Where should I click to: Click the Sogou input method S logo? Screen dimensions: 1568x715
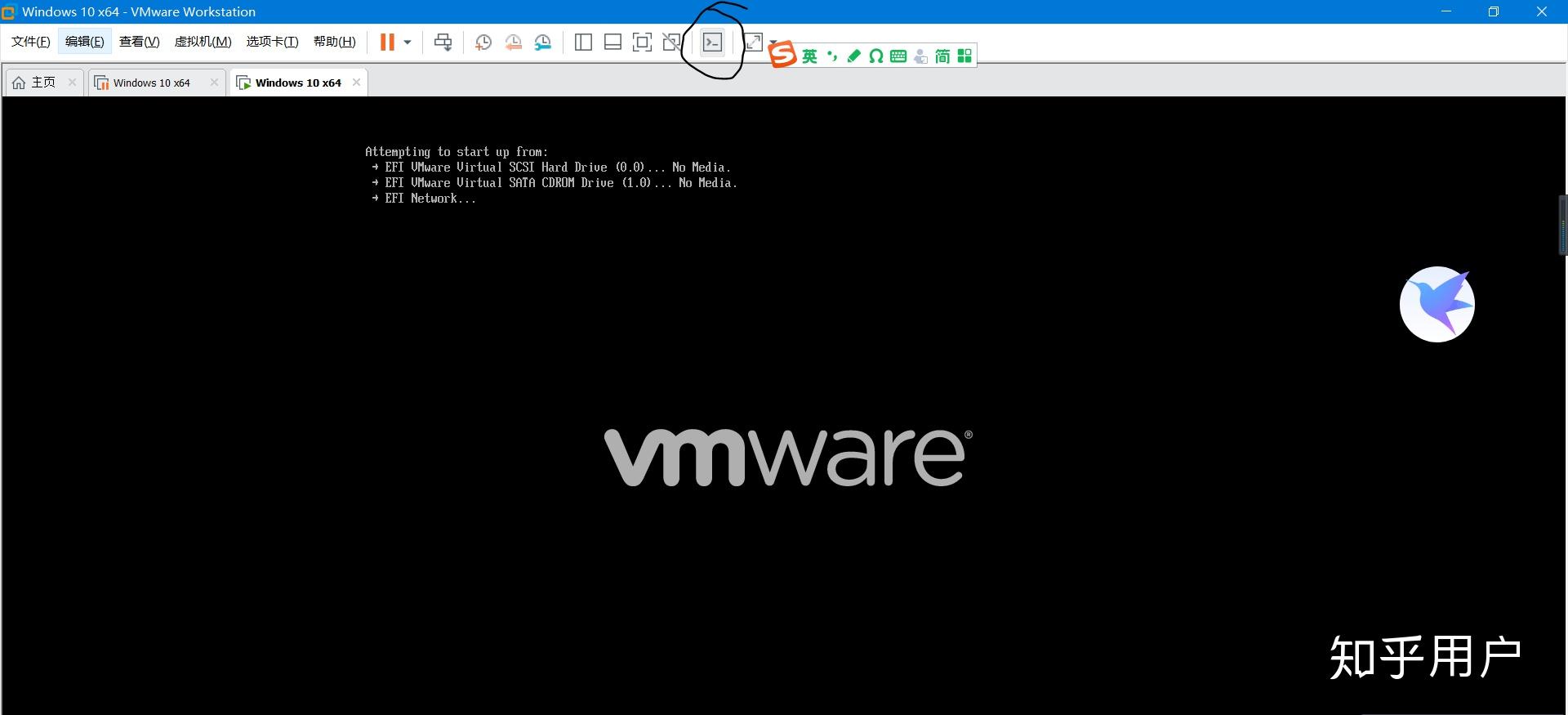click(782, 55)
